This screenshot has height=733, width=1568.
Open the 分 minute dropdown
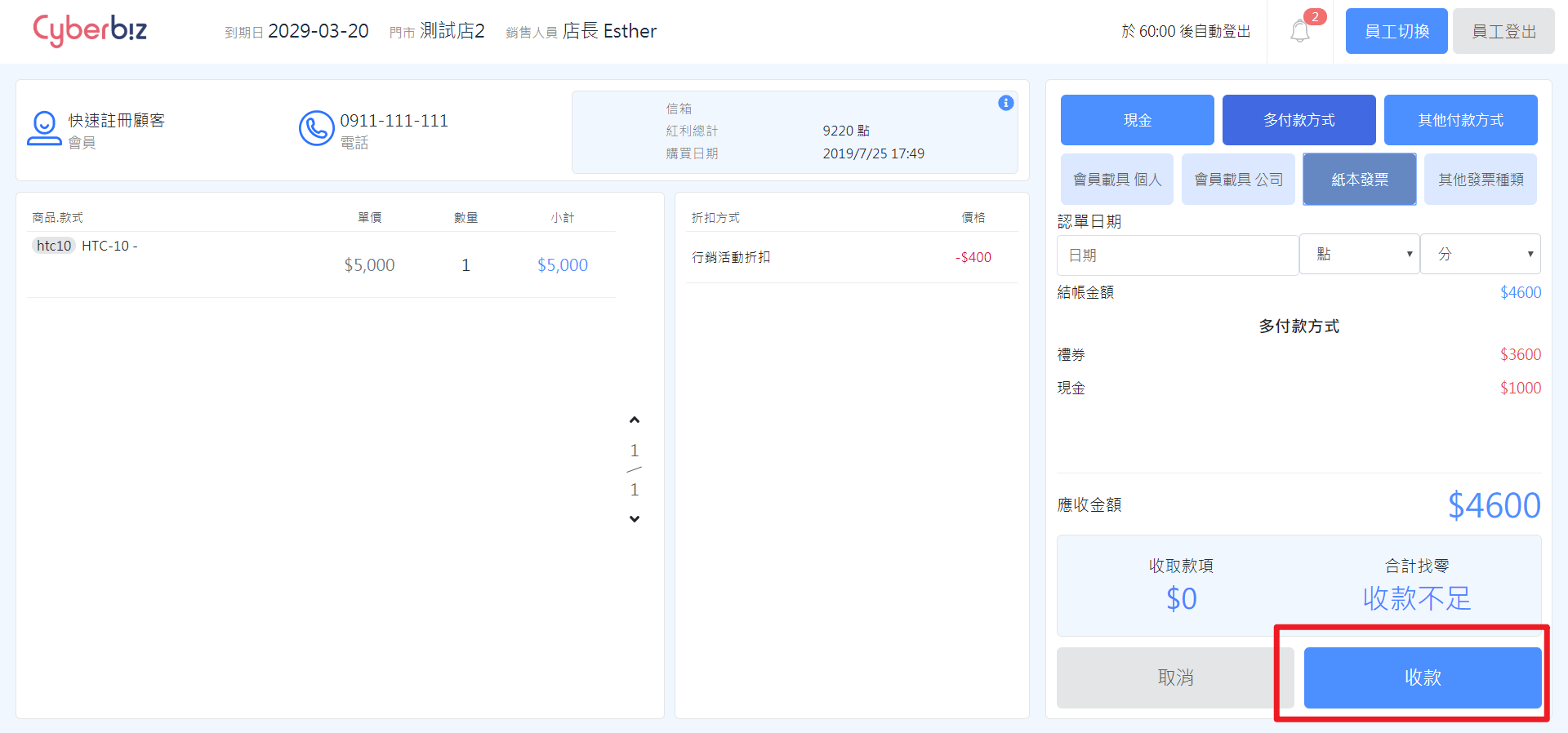(1481, 255)
